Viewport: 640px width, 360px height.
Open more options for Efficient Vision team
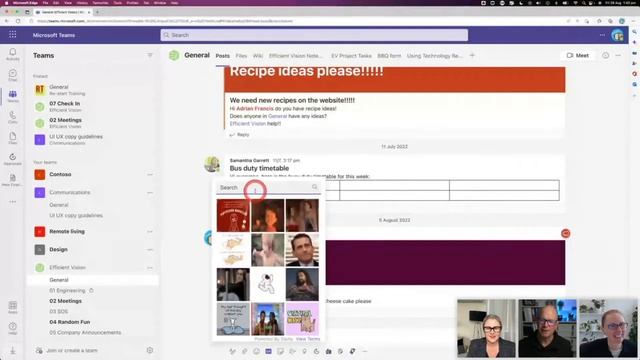[150, 268]
